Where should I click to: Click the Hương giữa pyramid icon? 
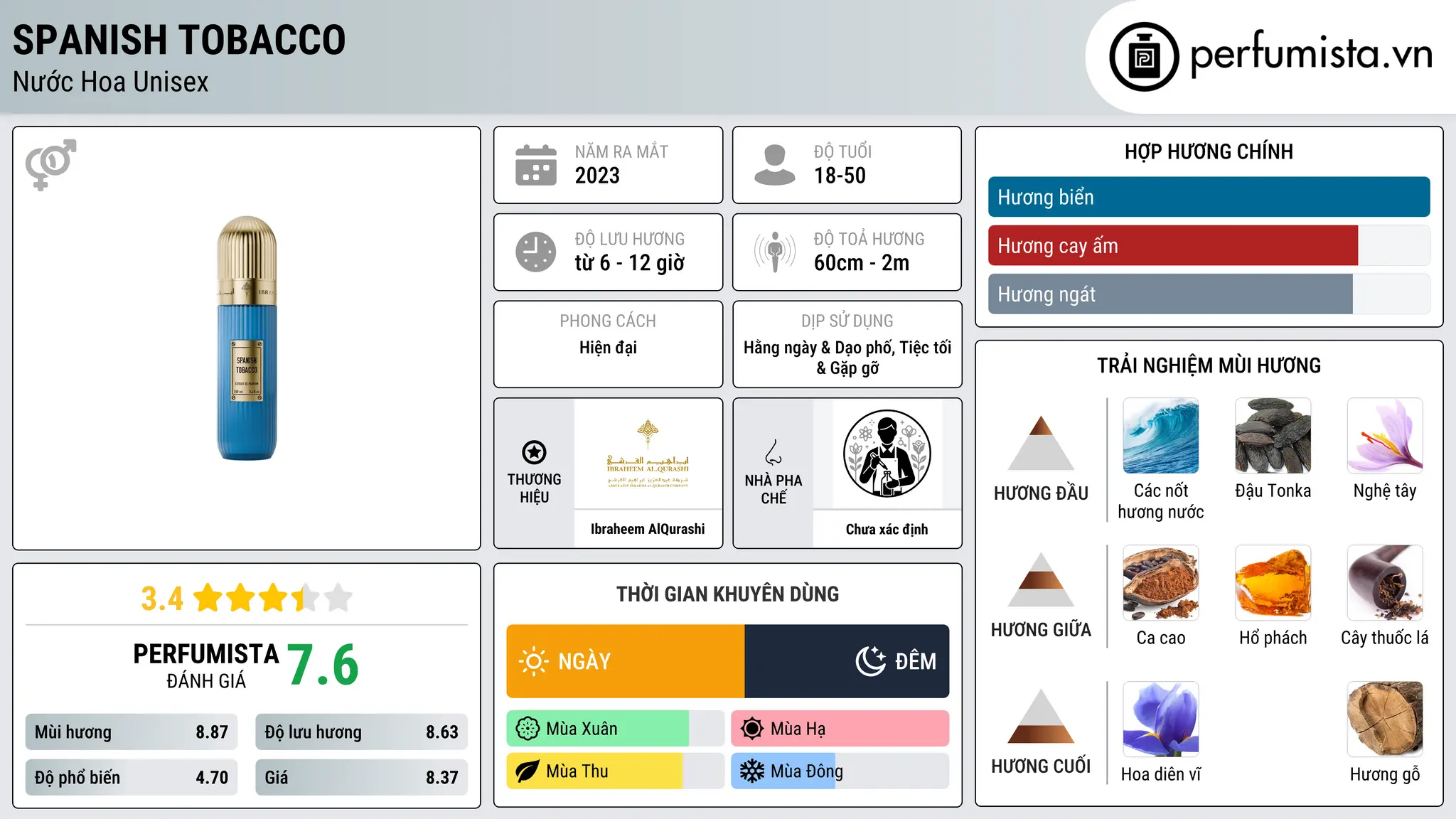click(x=1041, y=579)
